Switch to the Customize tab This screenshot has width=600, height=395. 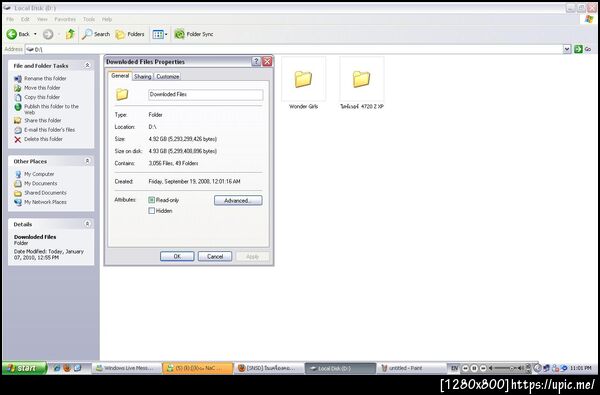pyautogui.click(x=168, y=77)
